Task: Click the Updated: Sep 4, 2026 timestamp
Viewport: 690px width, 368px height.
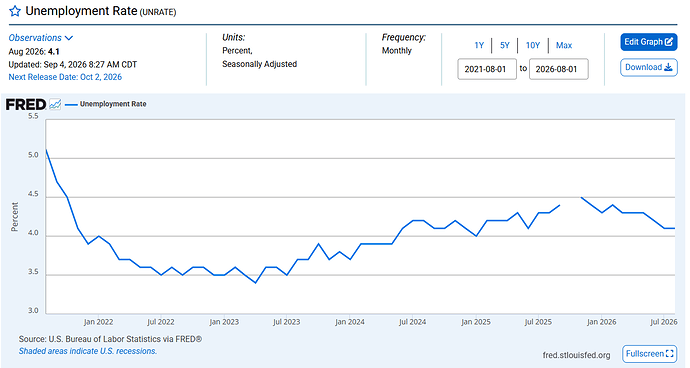Action: tap(73, 65)
